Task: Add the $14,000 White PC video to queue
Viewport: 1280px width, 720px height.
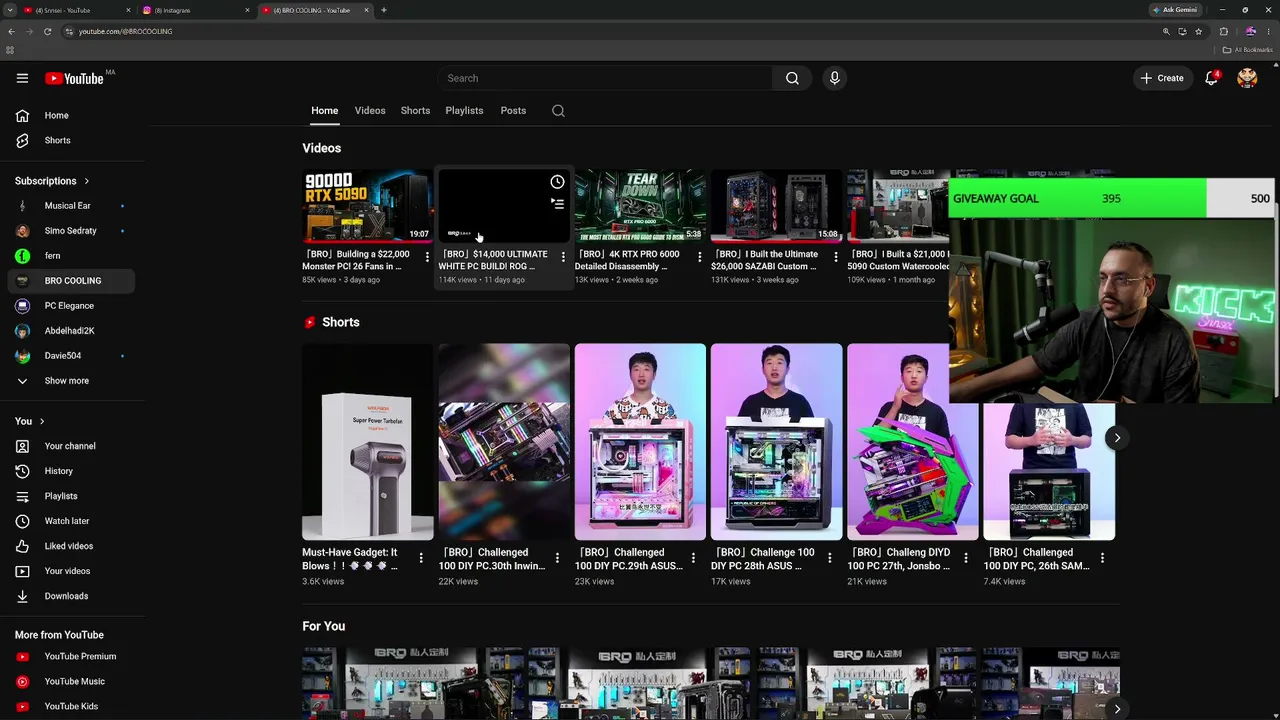Action: (557, 204)
